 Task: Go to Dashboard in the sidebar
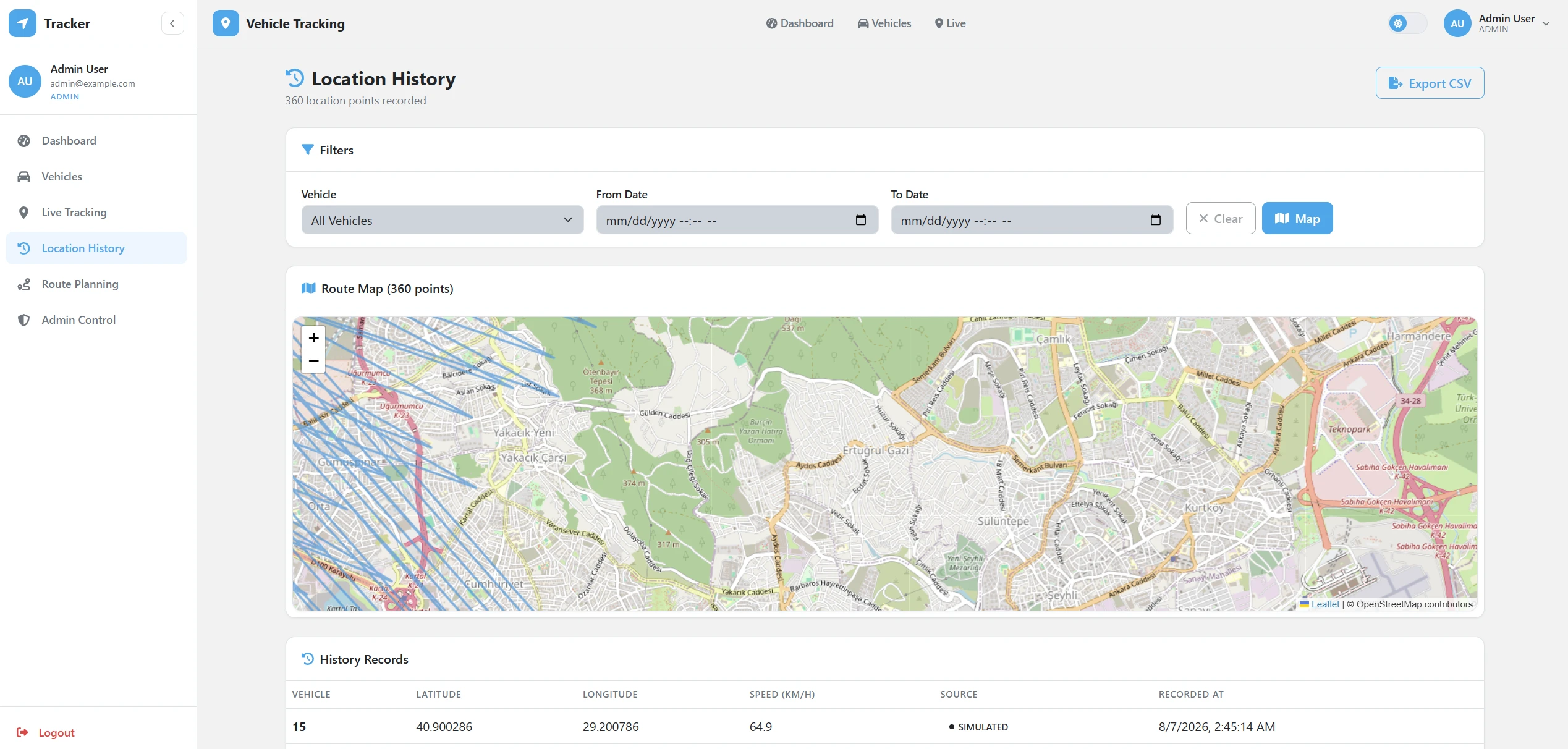coord(96,141)
